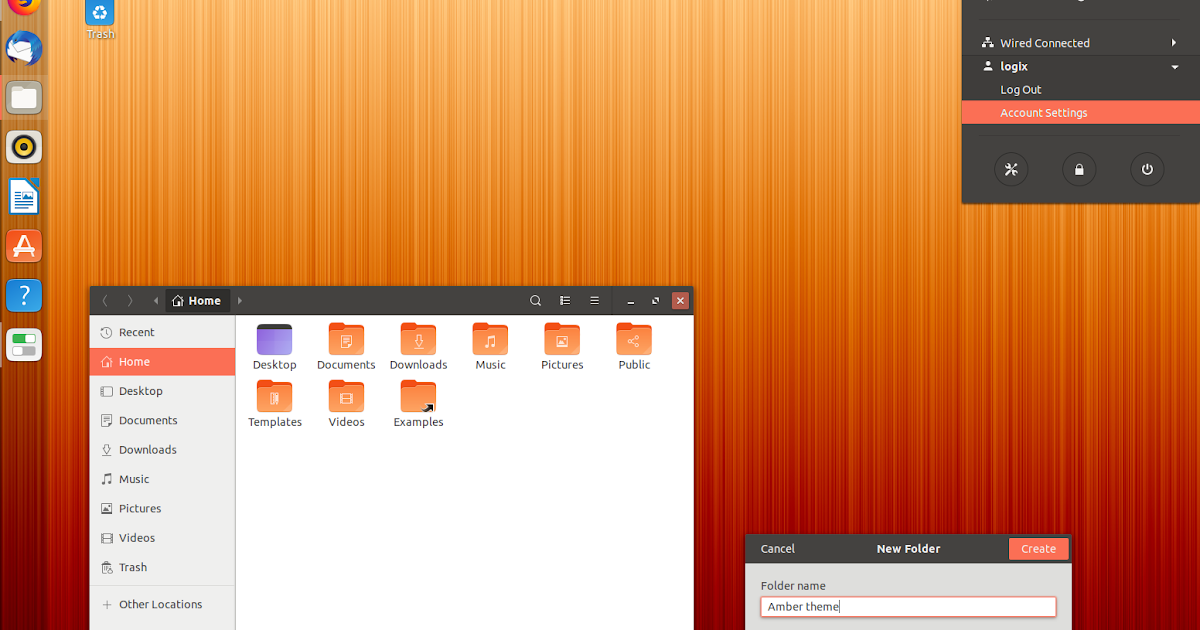Launch Thunderbird mail client
The width and height of the screenshot is (1200, 630).
point(22,48)
